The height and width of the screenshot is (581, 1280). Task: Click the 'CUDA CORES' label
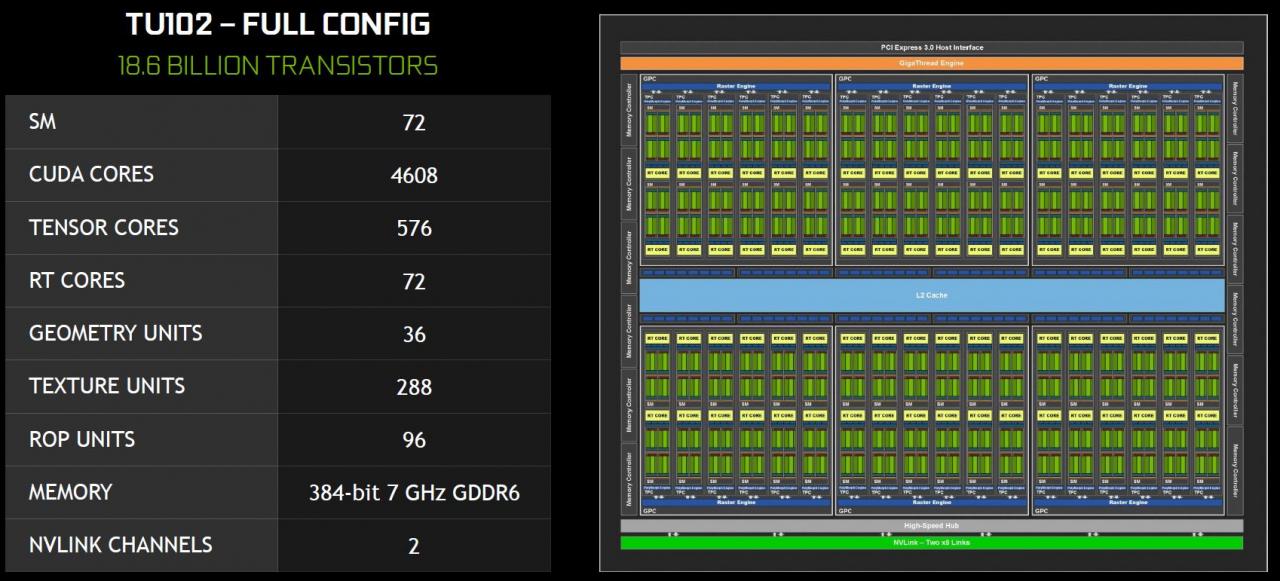tap(91, 174)
